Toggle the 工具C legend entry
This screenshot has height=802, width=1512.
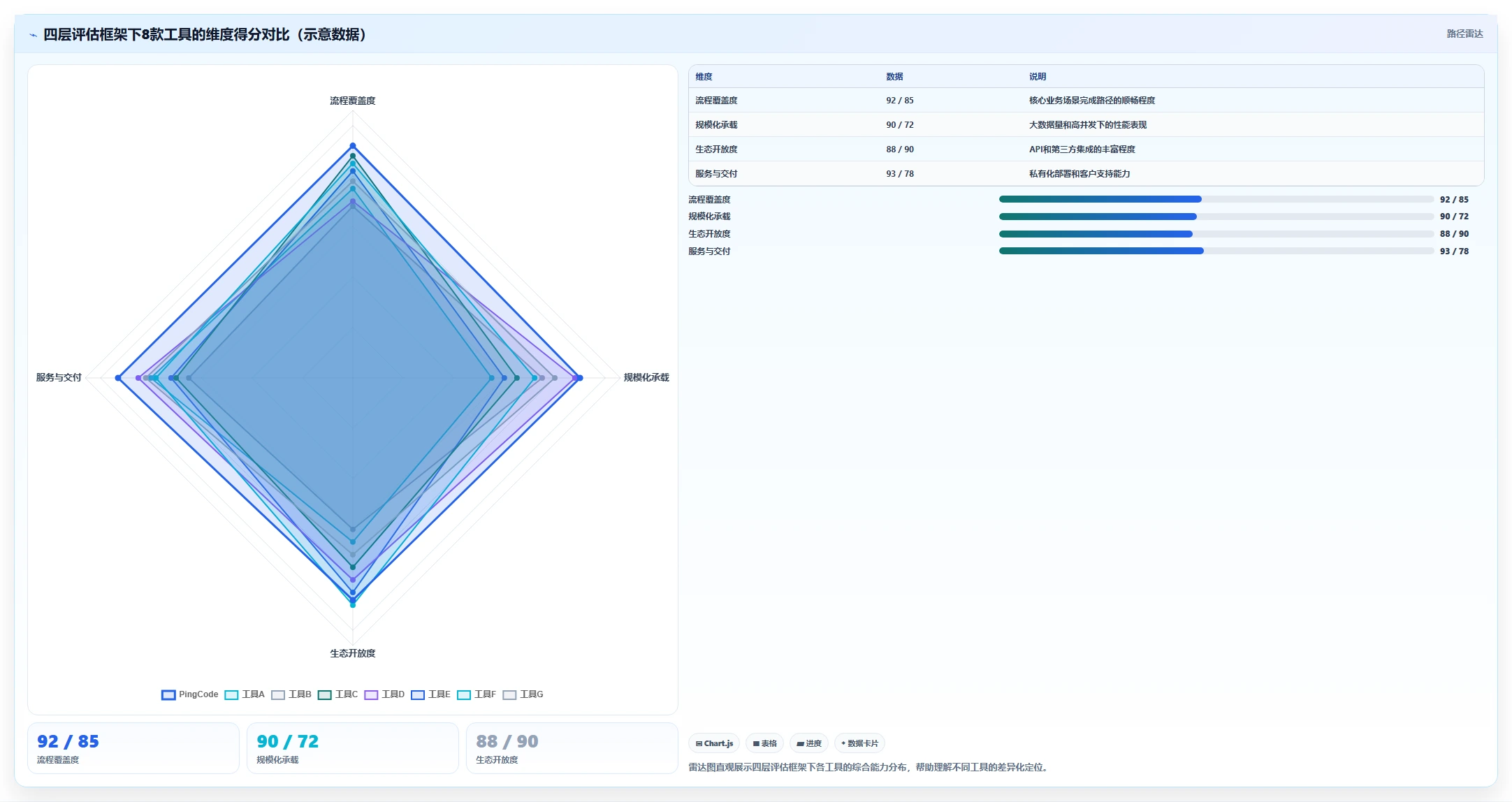[x=337, y=694]
